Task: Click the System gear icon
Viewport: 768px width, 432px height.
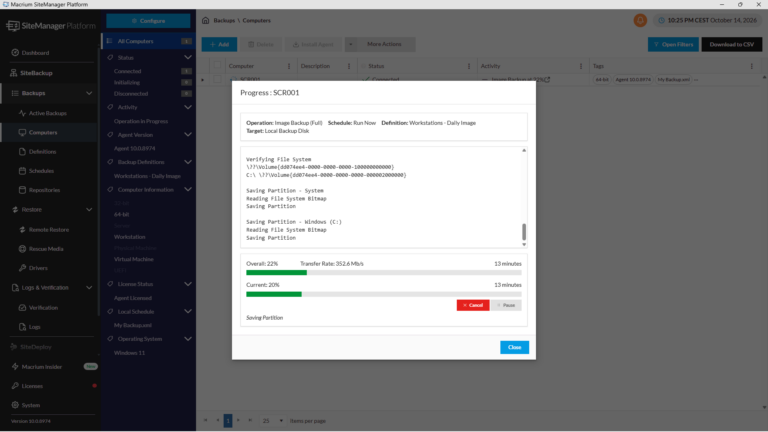Action: (15, 405)
